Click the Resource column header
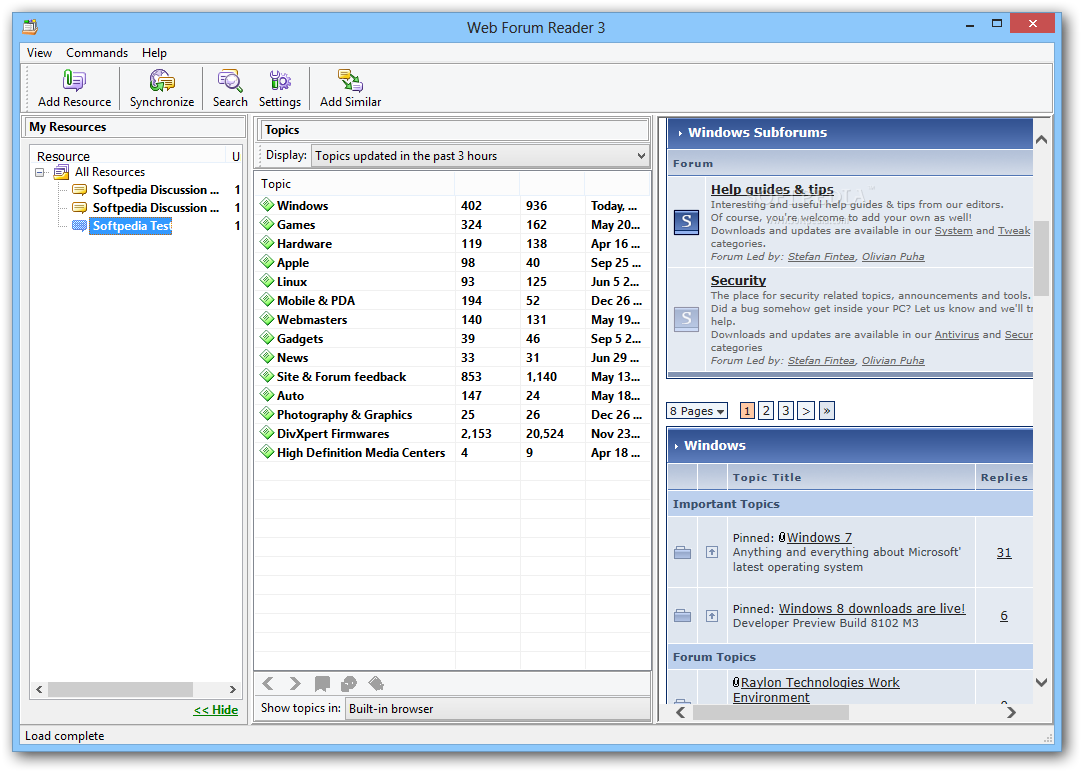 (128, 157)
